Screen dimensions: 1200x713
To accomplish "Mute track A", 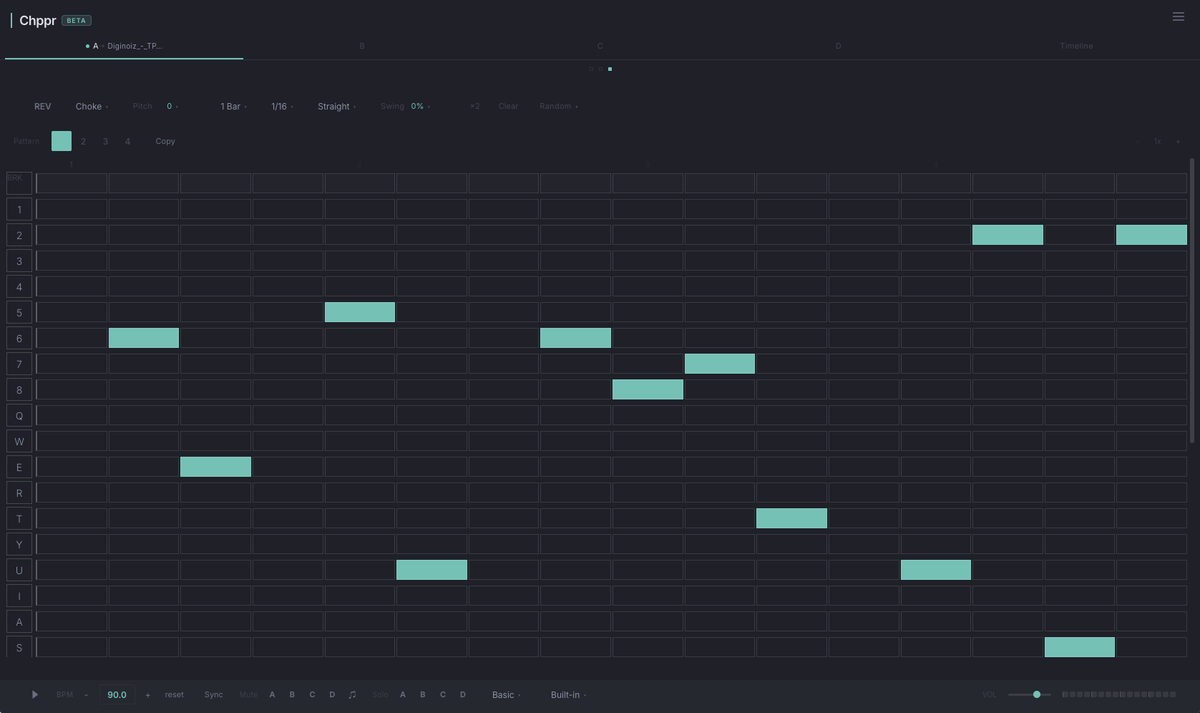I will pos(272,694).
